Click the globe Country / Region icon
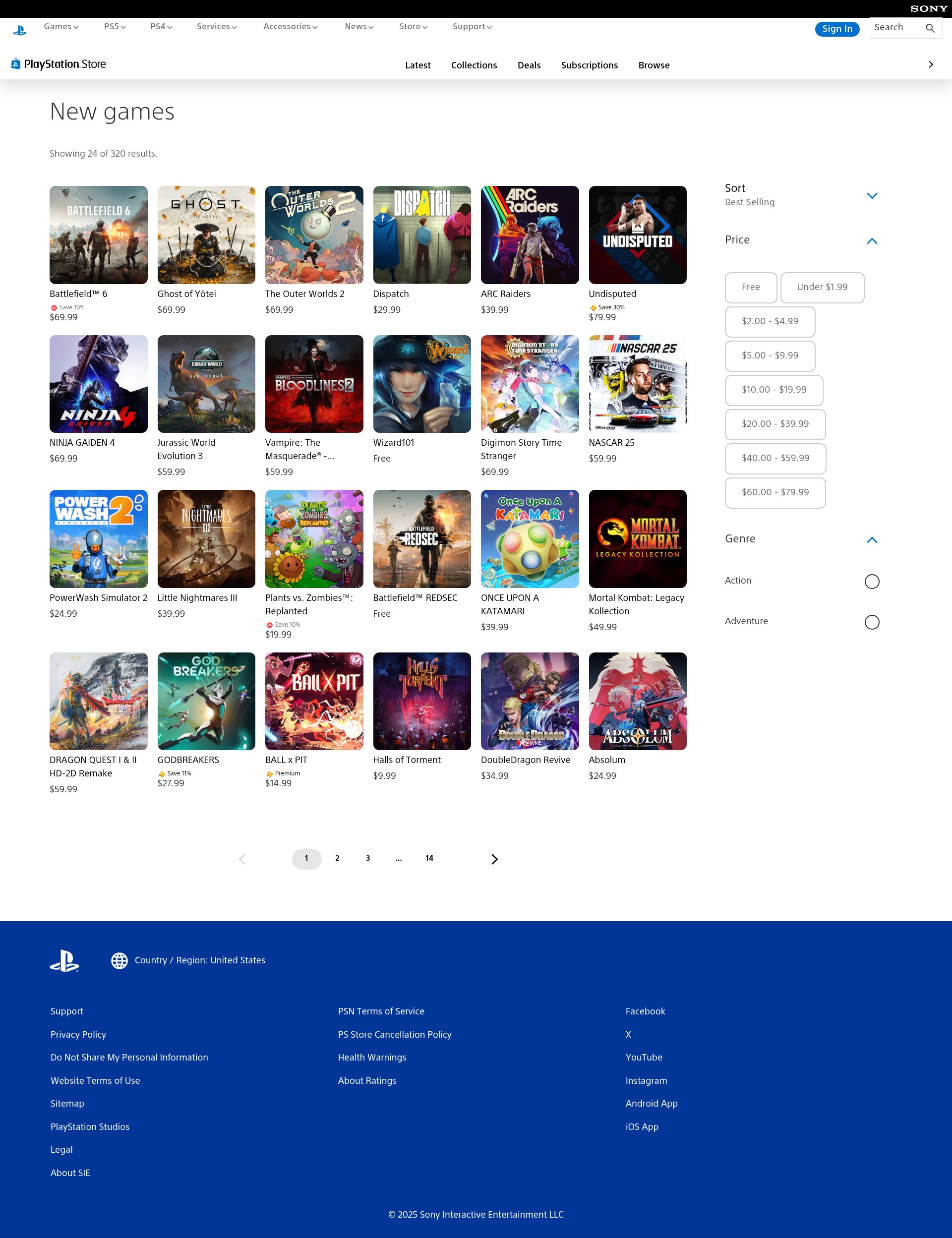This screenshot has height=1238, width=952. pyautogui.click(x=119, y=960)
